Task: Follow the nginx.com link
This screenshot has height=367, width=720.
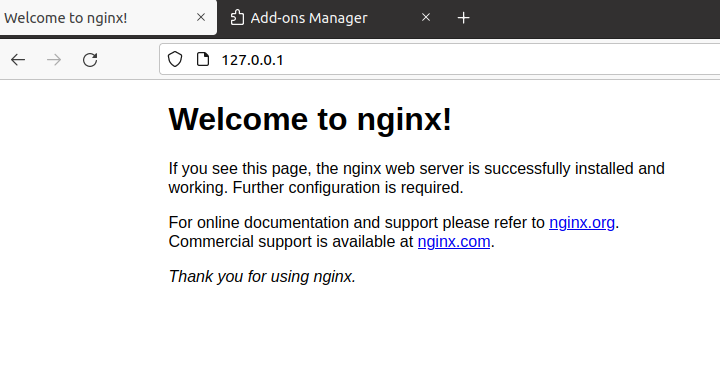Action: pos(454,242)
